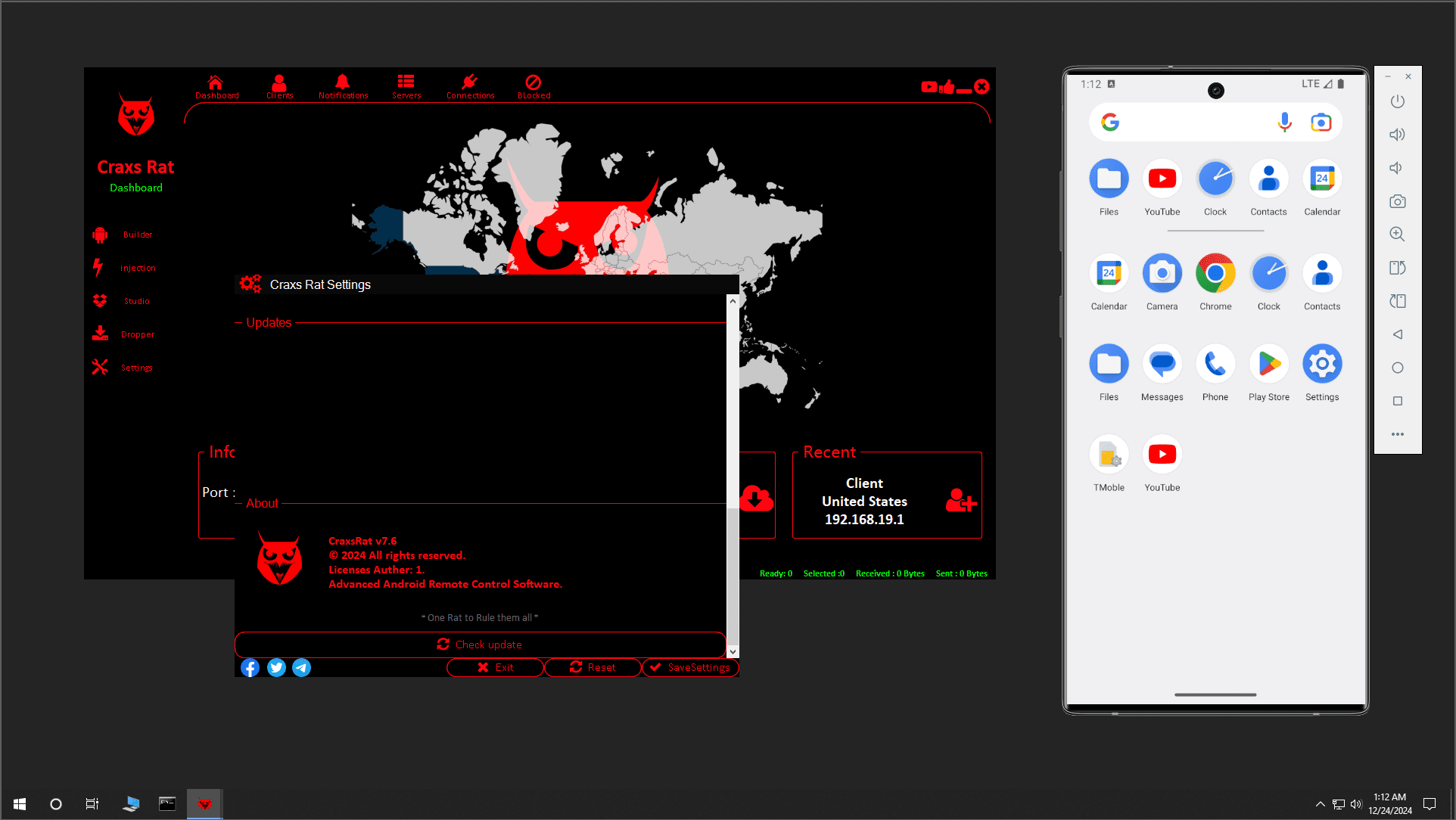Open the Twitter link icon
Viewport: 1456px width, 820px height.
[276, 667]
